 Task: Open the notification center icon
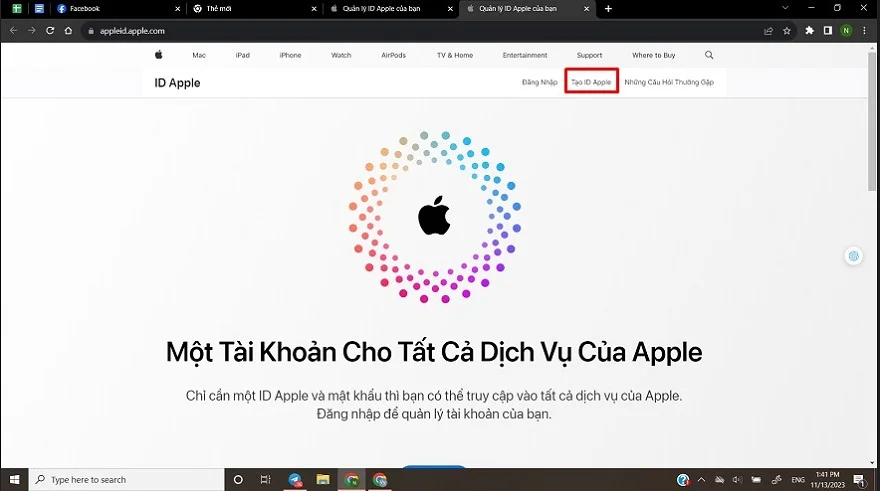[x=858, y=480]
